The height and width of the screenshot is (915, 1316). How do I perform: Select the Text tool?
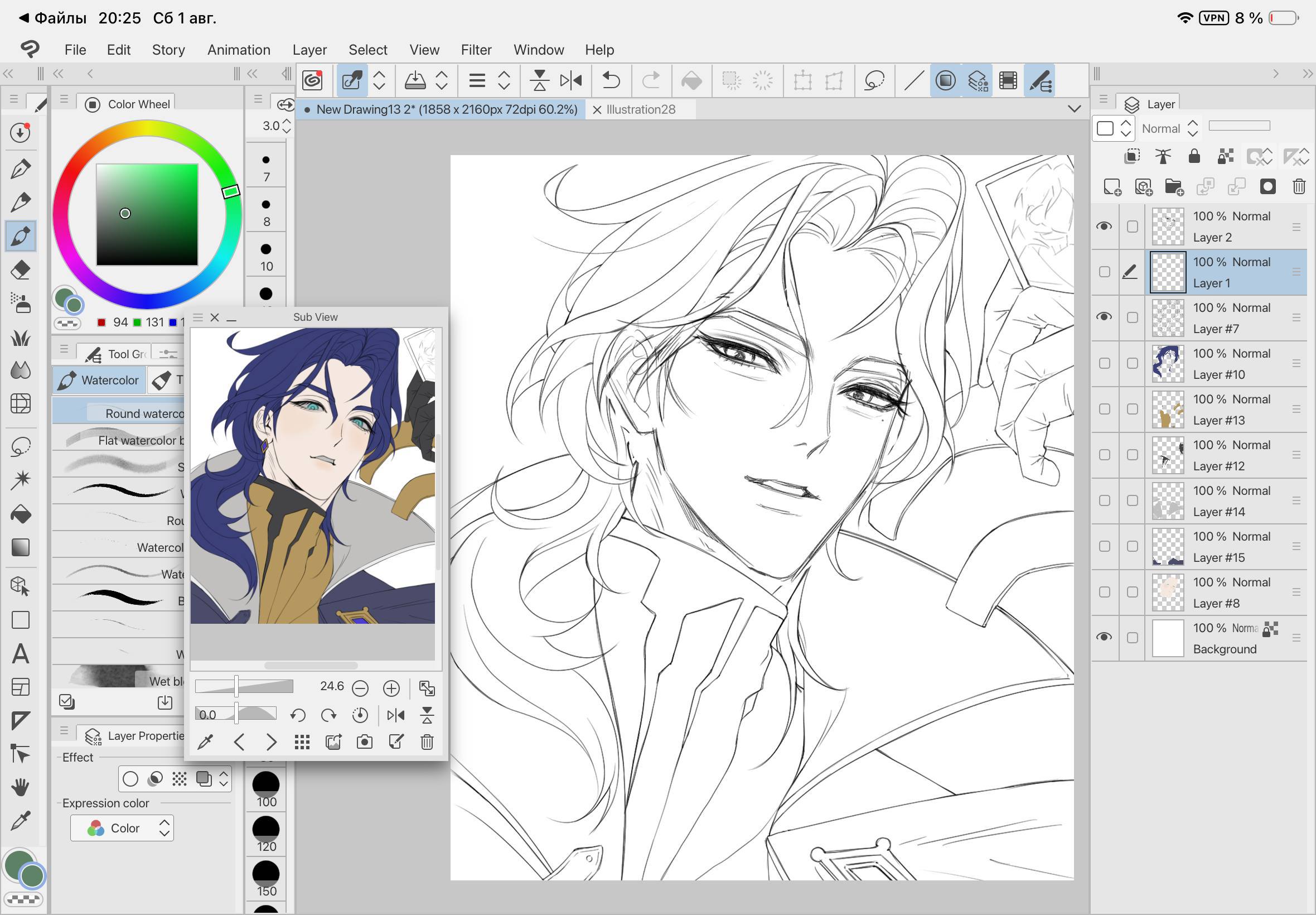coord(21,653)
